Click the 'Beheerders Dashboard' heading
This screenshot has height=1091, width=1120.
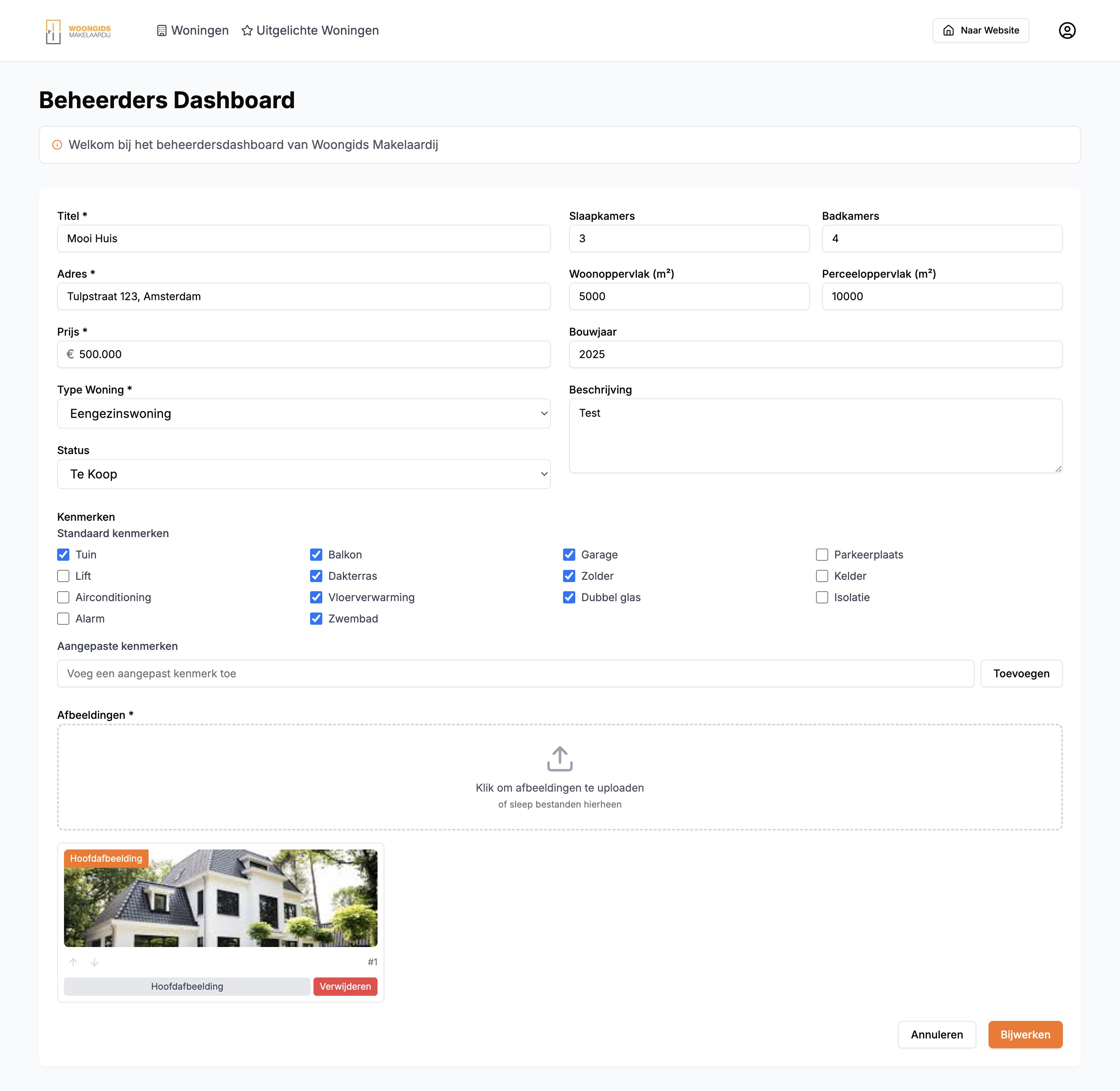tap(167, 100)
